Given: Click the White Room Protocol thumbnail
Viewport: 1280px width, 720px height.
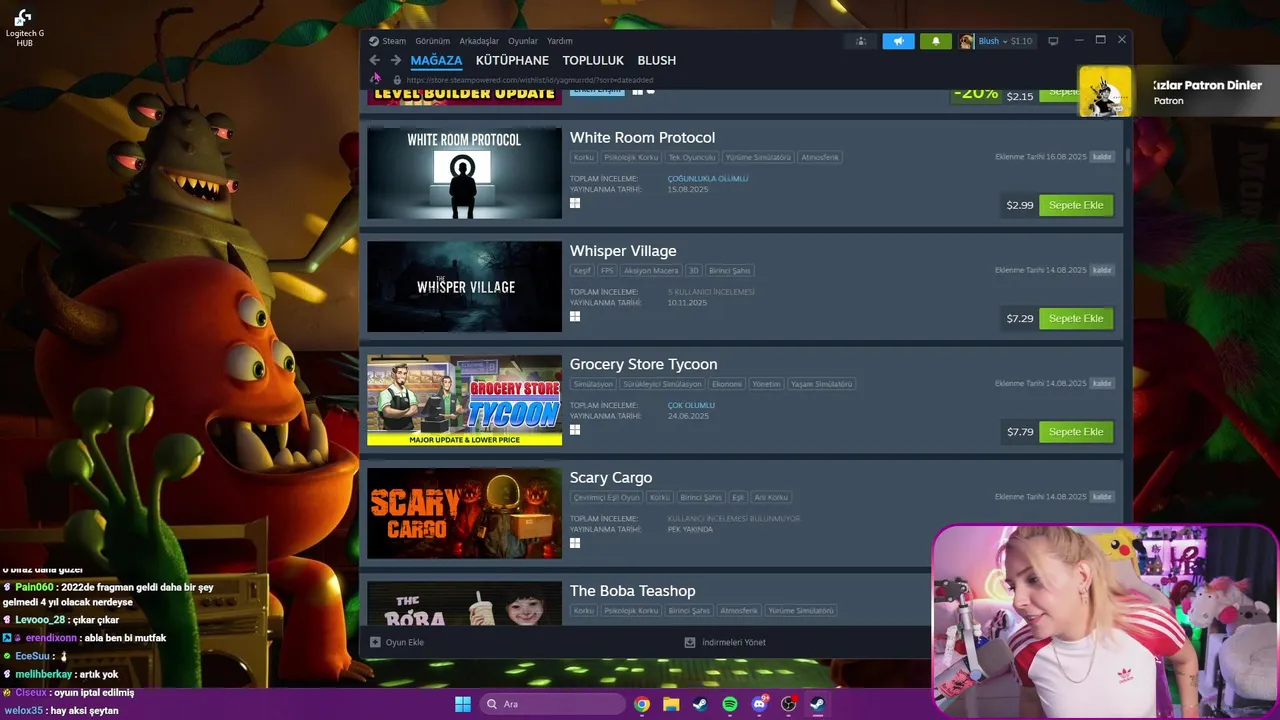Looking at the screenshot, I should 464,173.
